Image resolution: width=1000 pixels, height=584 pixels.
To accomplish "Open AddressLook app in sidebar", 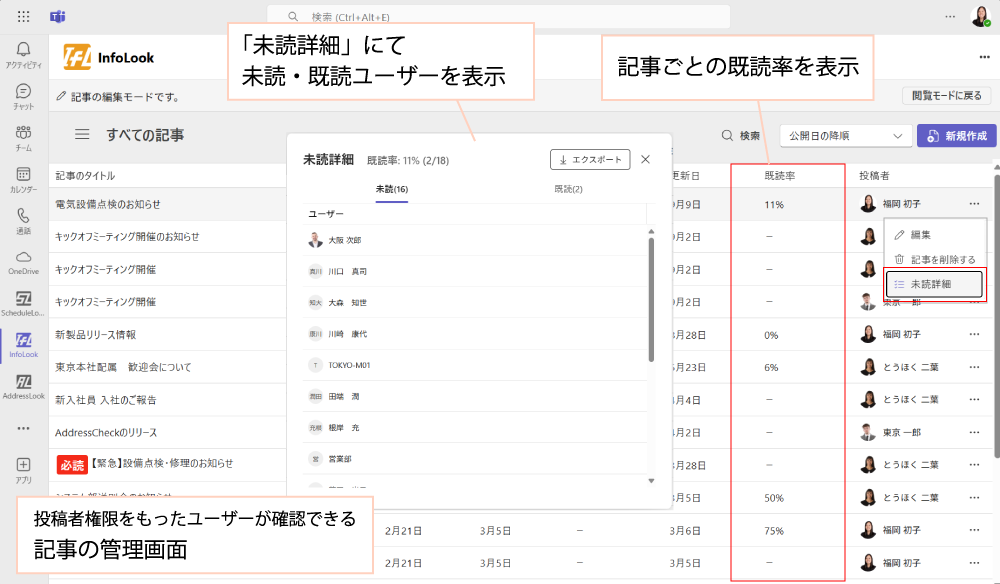I will [23, 387].
